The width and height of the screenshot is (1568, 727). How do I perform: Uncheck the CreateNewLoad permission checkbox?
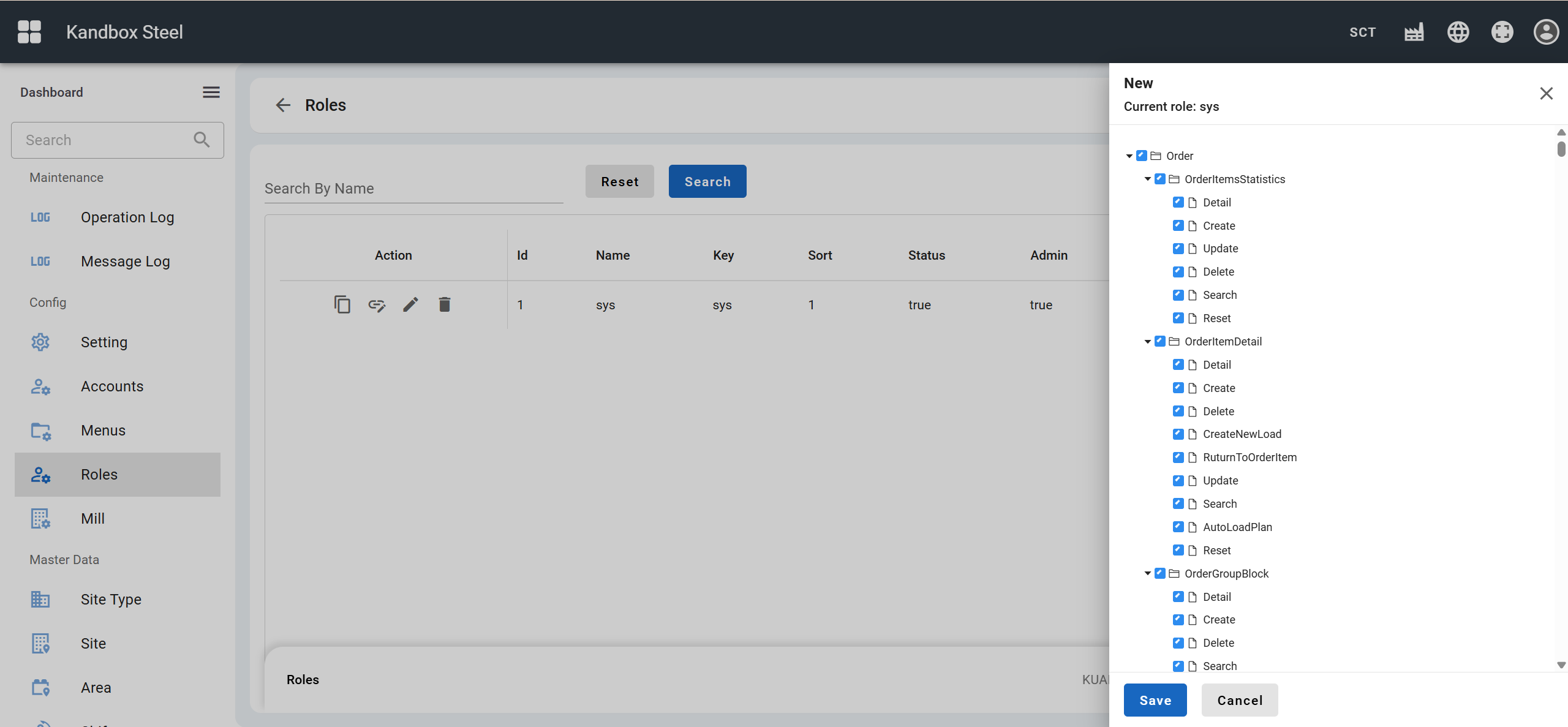1178,434
